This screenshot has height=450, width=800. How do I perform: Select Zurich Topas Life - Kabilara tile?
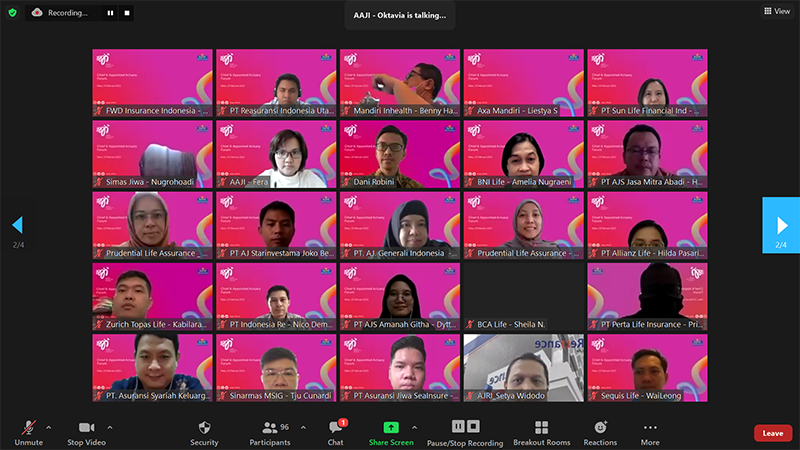click(x=153, y=296)
